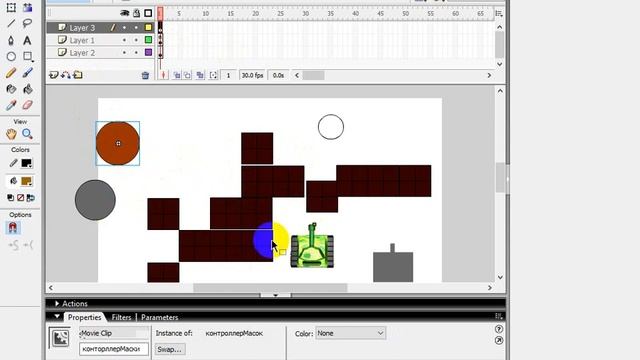Viewport: 640px width, 360px height.
Task: Open the Movie Clip symbol behavior dropdown
Action: [x=114, y=333]
